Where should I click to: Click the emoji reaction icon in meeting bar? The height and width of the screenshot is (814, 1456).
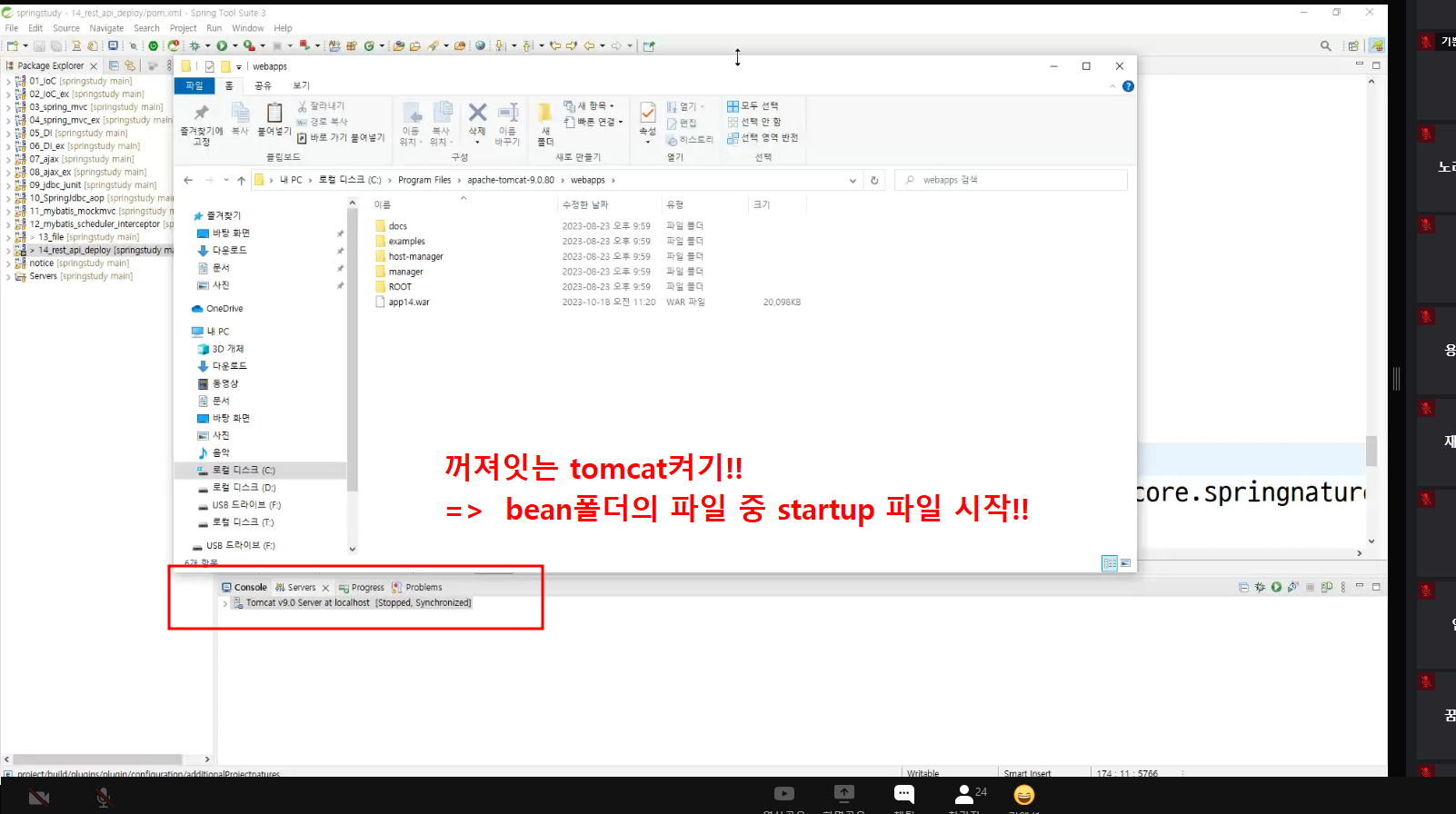(1024, 795)
